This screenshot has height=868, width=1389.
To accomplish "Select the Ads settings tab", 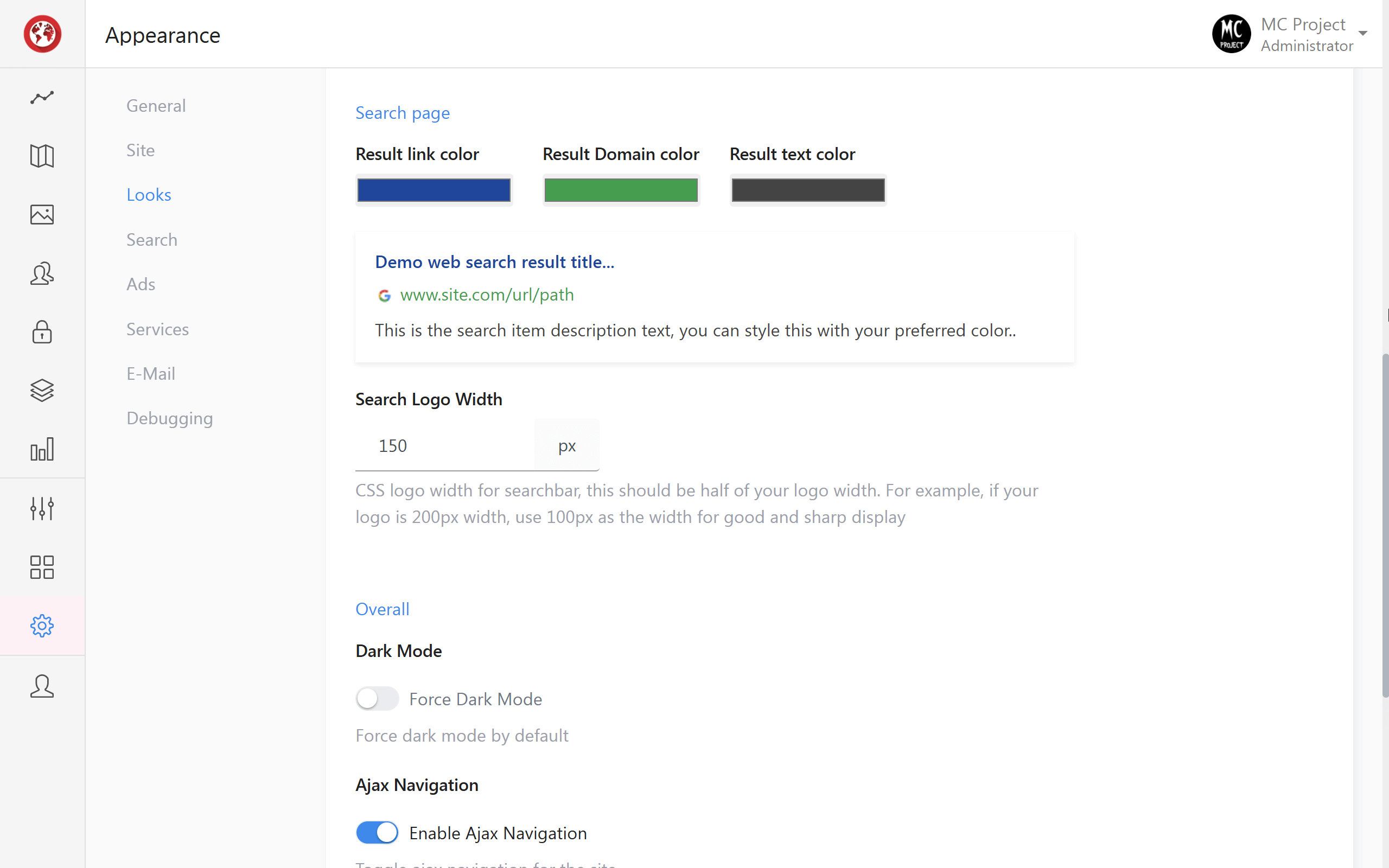I will [141, 284].
